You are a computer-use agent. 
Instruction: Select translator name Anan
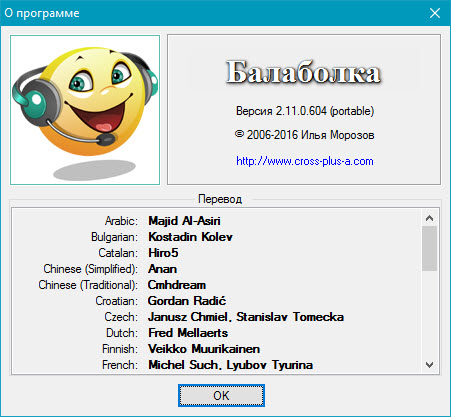click(x=162, y=269)
